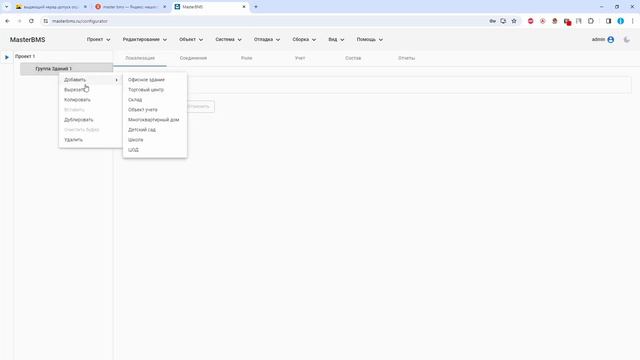Click the site info icon in address bar
Screen dimensions: 640x360
coord(45,21)
